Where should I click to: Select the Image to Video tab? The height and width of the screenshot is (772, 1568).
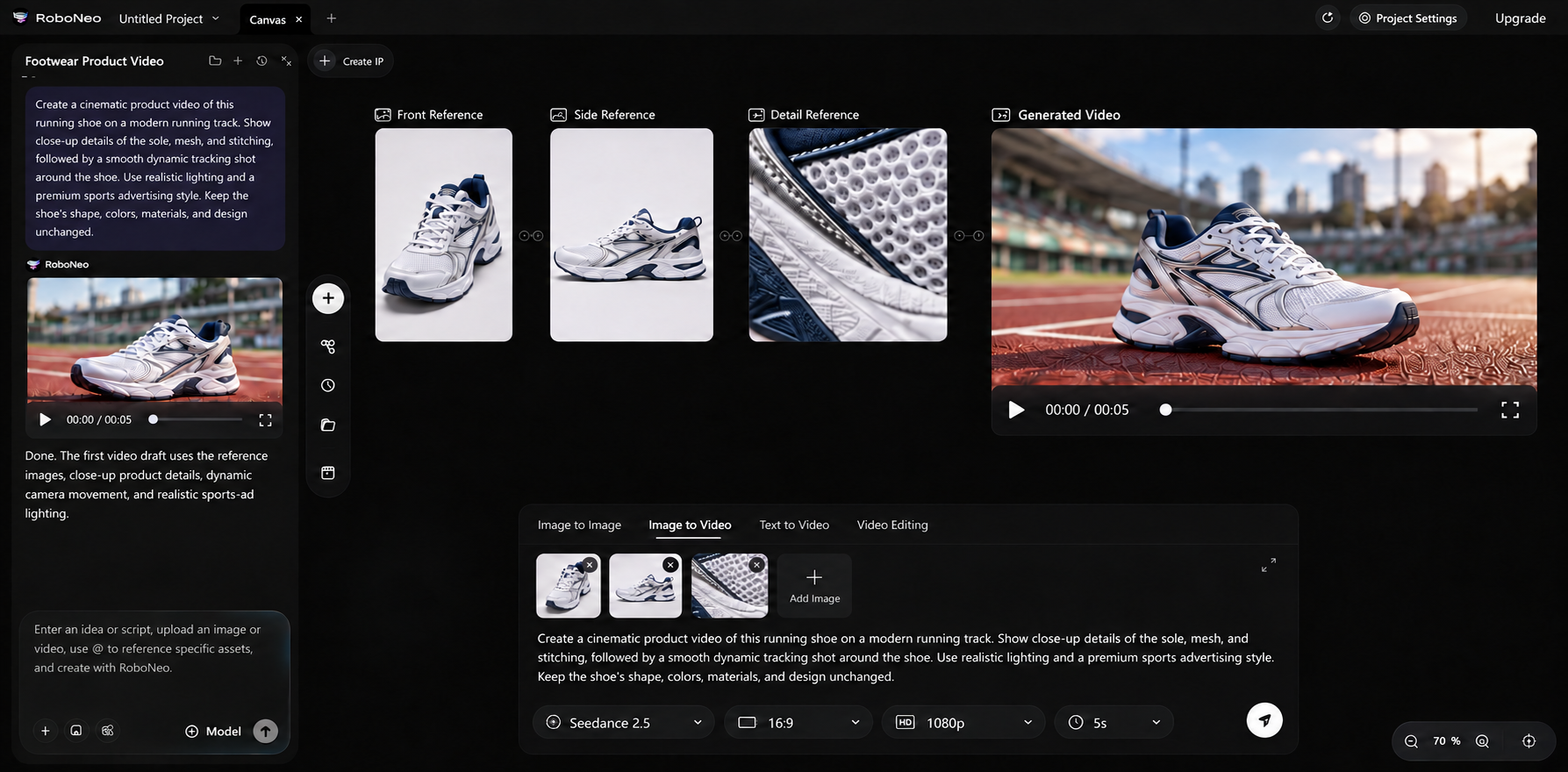click(690, 525)
